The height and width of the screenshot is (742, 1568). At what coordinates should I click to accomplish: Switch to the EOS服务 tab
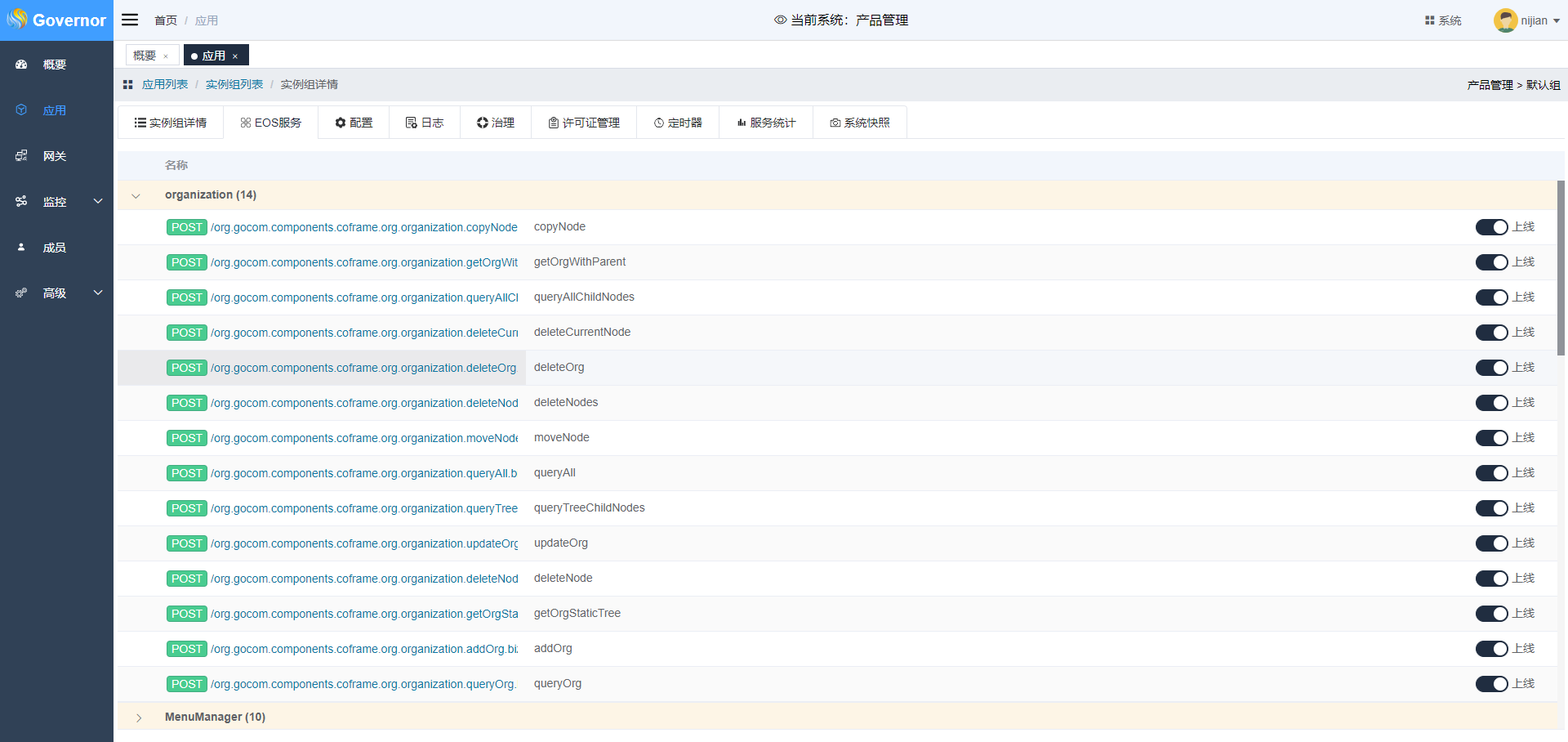point(270,123)
